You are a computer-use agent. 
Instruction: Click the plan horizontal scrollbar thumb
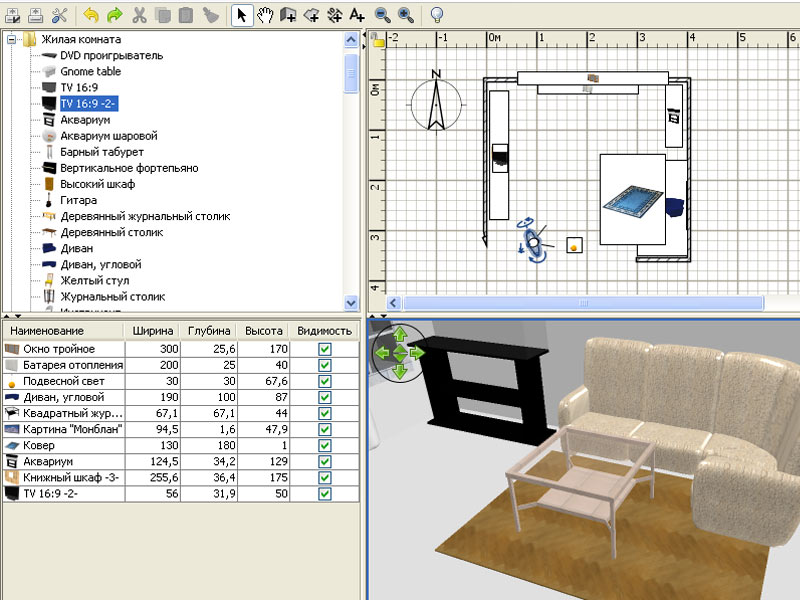[x=584, y=303]
